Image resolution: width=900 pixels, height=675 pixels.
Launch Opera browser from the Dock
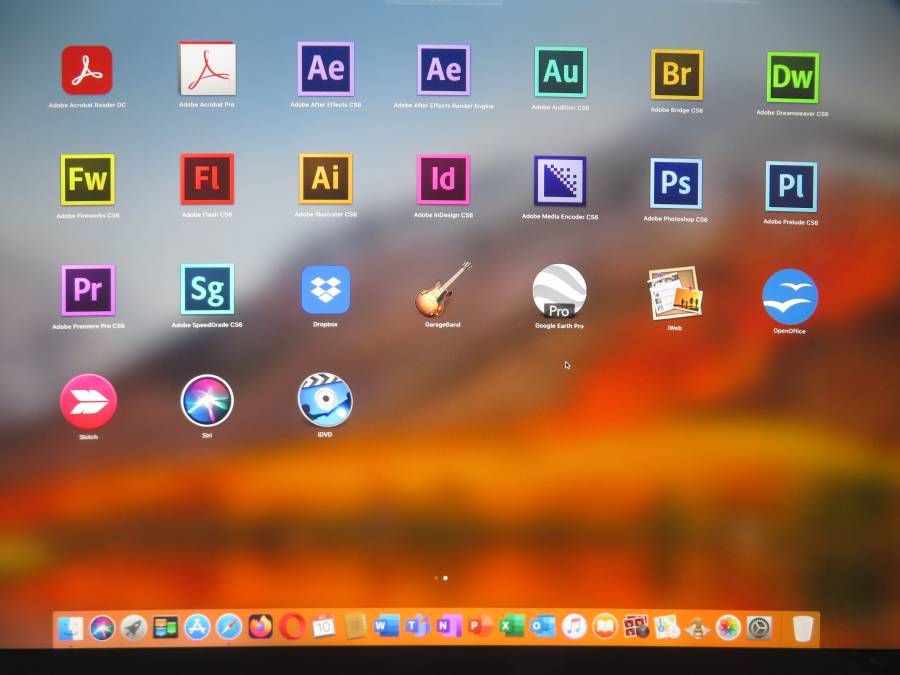(x=292, y=627)
